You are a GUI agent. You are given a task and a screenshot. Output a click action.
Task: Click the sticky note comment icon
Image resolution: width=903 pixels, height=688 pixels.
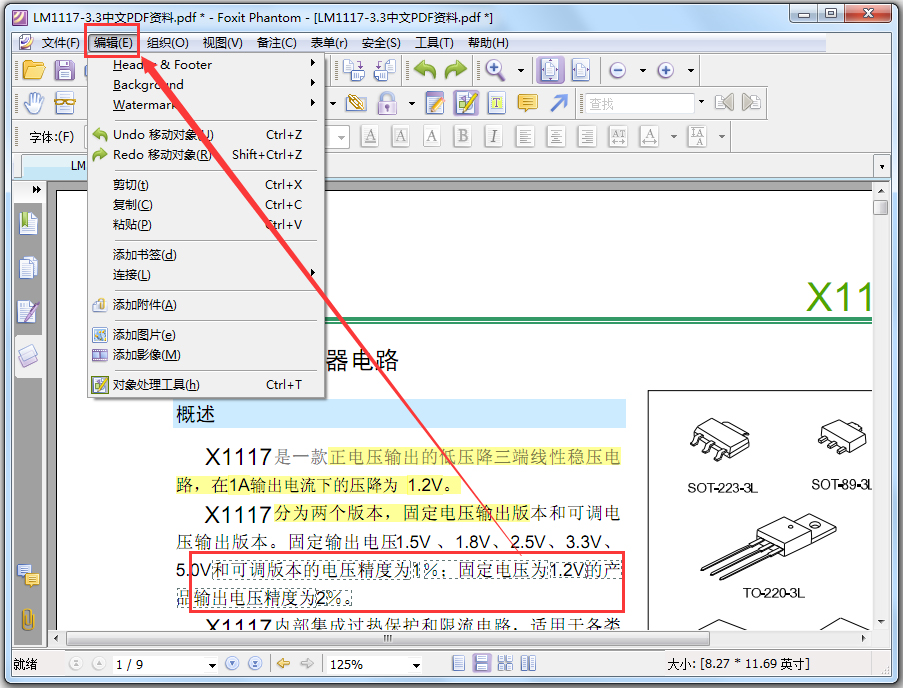pyautogui.click(x=527, y=103)
